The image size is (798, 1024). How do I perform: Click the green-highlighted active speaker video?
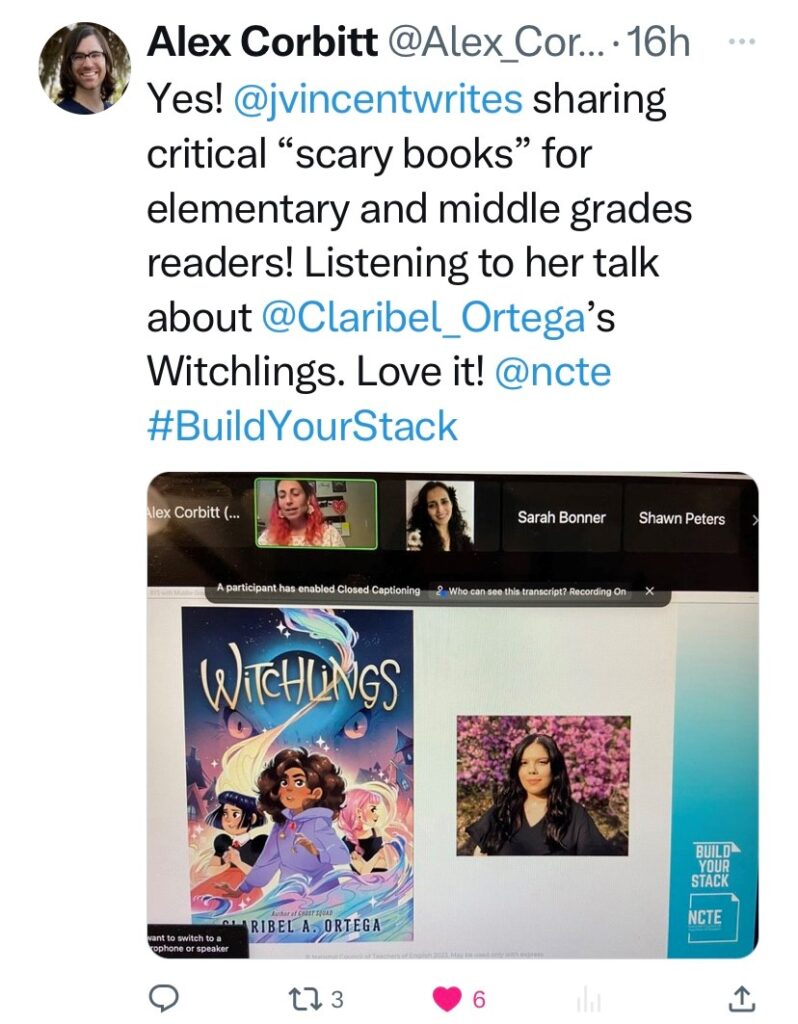315,514
